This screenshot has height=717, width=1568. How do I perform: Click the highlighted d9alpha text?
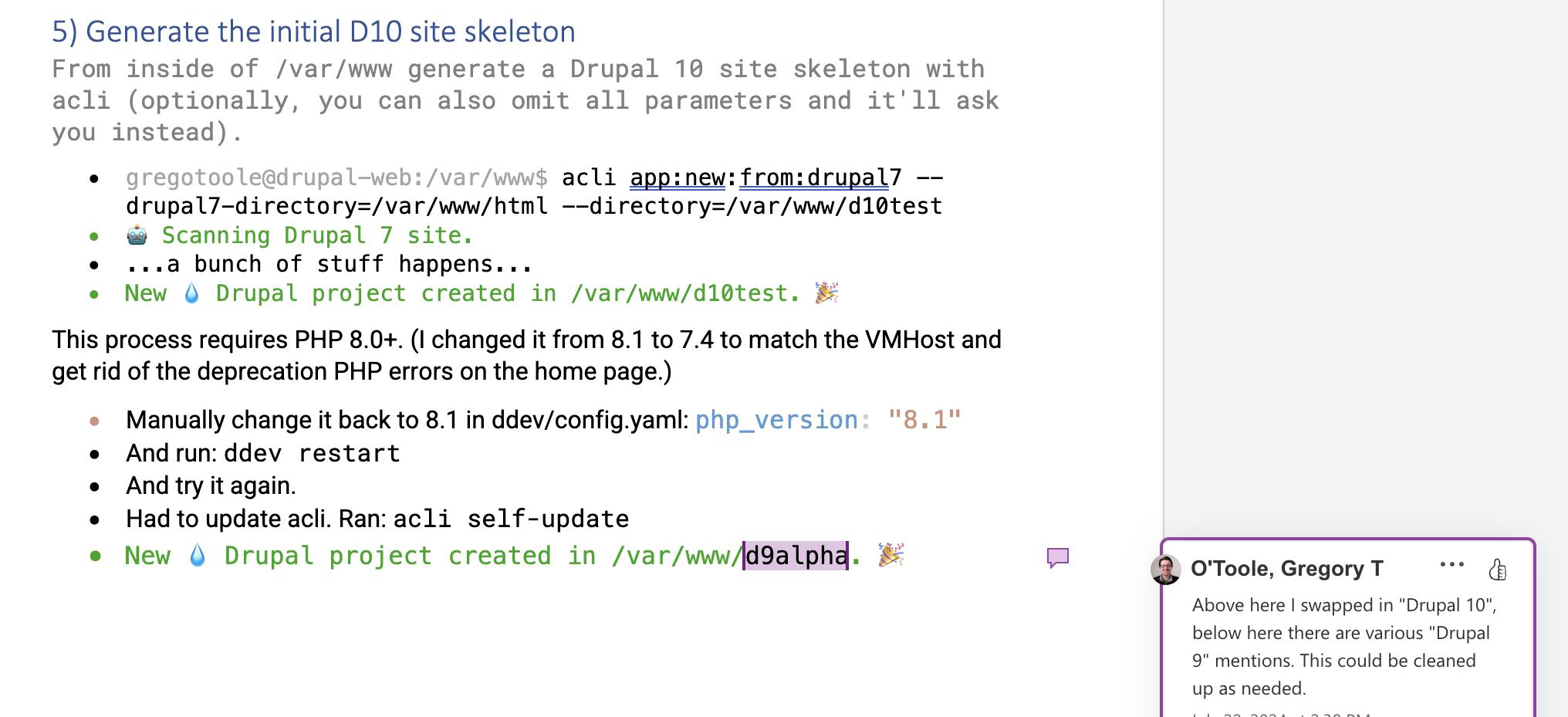[x=796, y=556]
